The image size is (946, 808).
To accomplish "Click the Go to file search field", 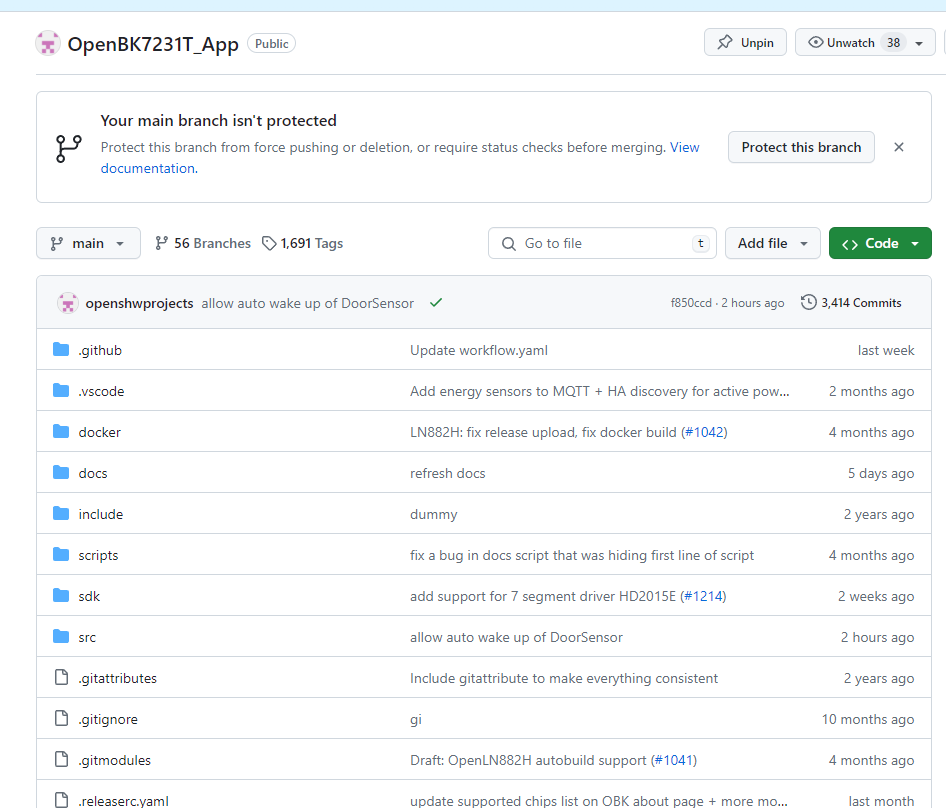I will (x=600, y=242).
